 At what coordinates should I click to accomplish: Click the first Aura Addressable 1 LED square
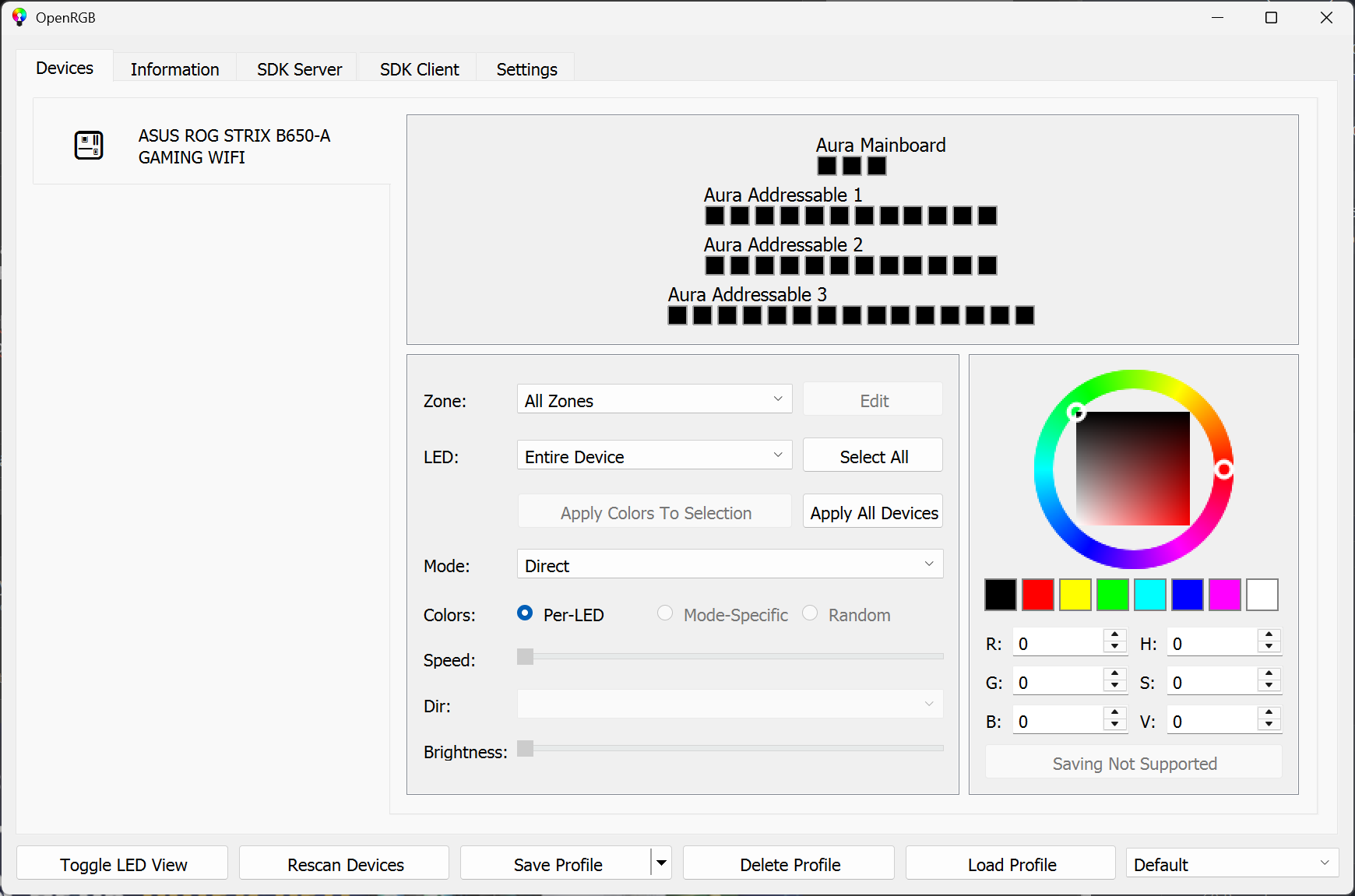tap(715, 216)
